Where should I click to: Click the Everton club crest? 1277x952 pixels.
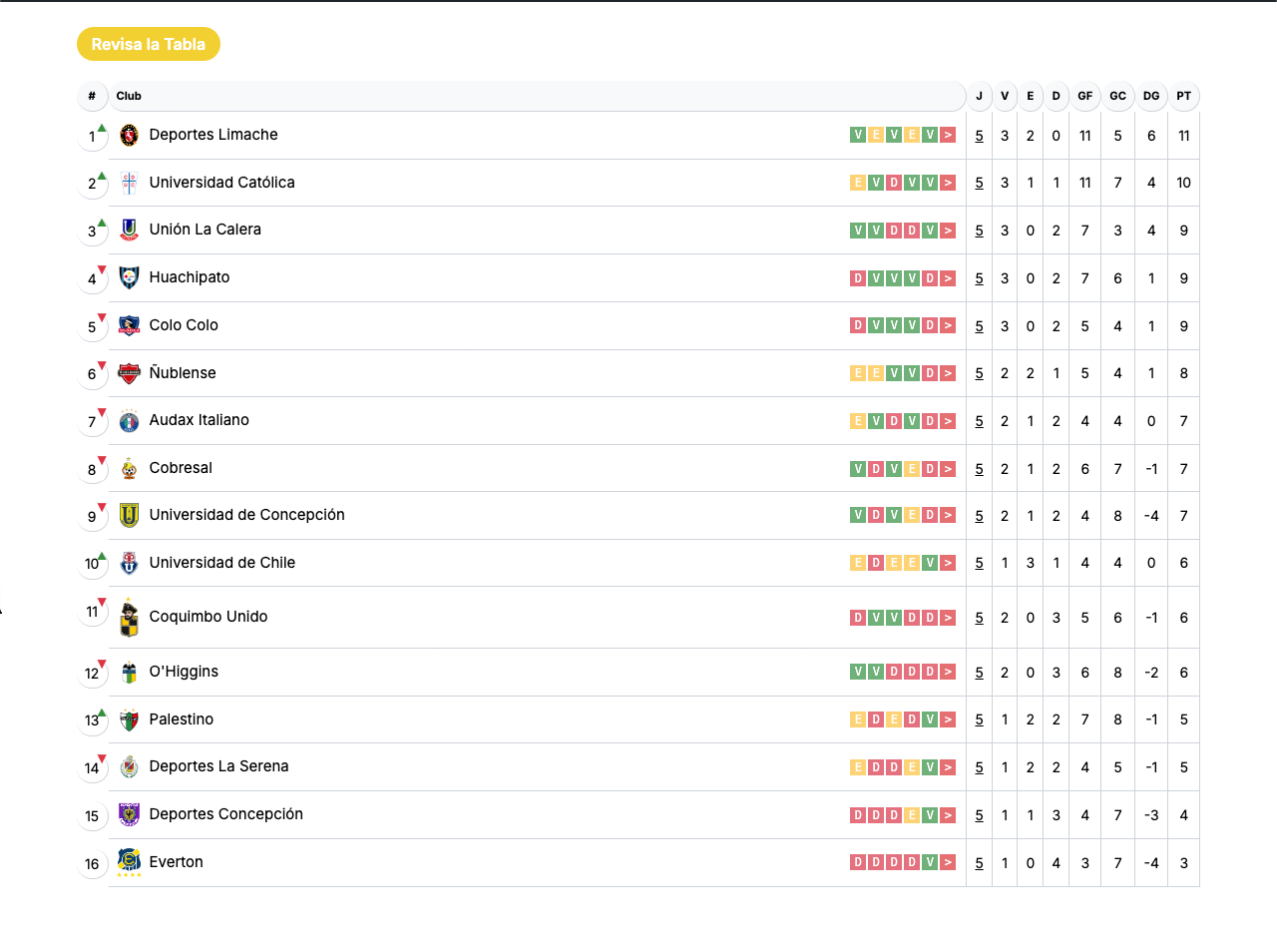(x=129, y=862)
